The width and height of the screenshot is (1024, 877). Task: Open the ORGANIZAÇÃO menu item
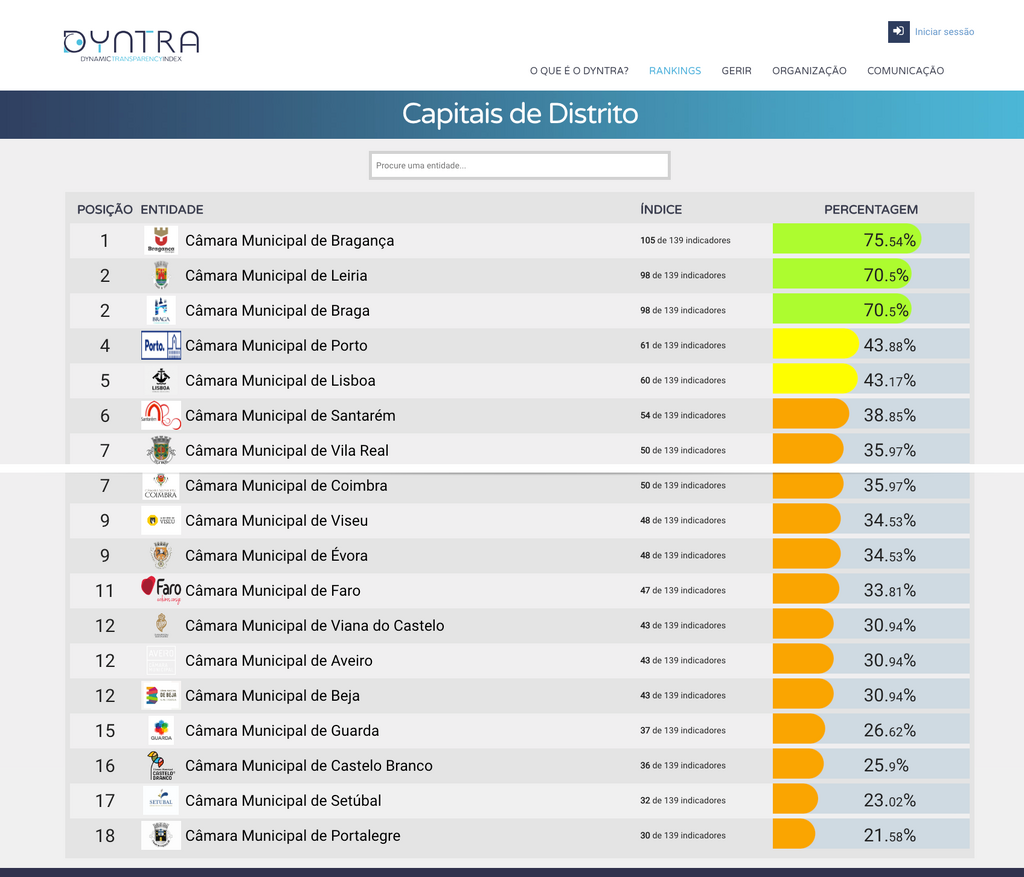click(x=809, y=71)
